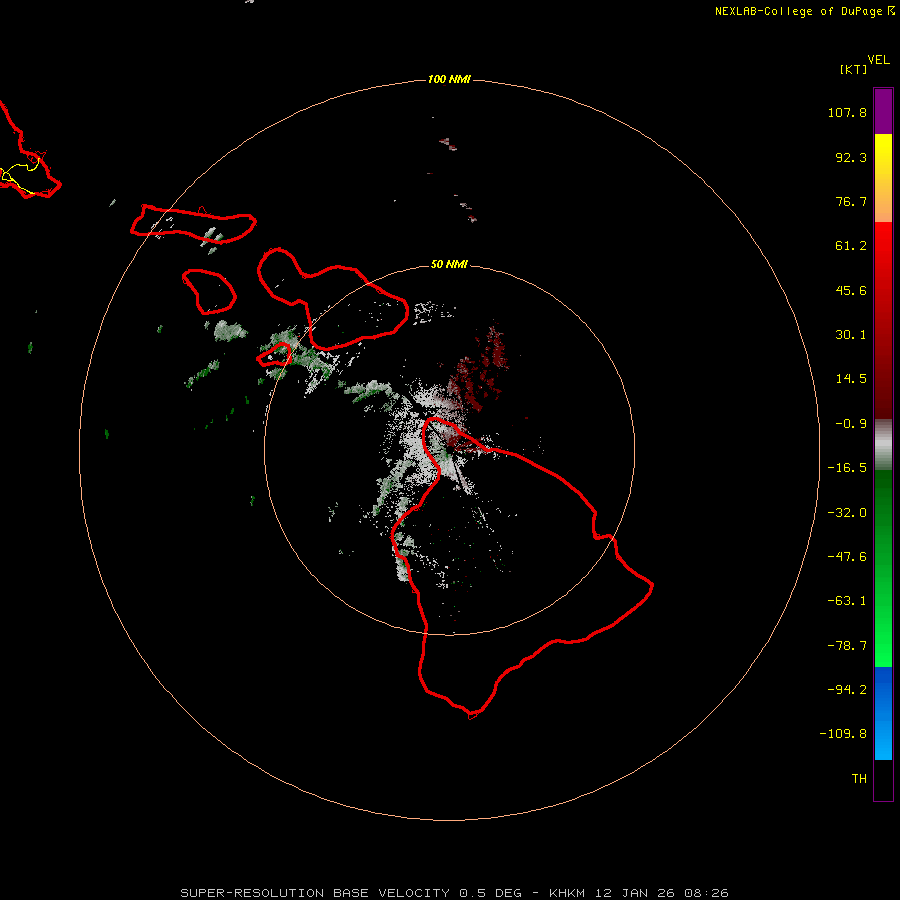Click the gray near-zero segment of color bar
This screenshot has height=900, width=900.
[883, 444]
